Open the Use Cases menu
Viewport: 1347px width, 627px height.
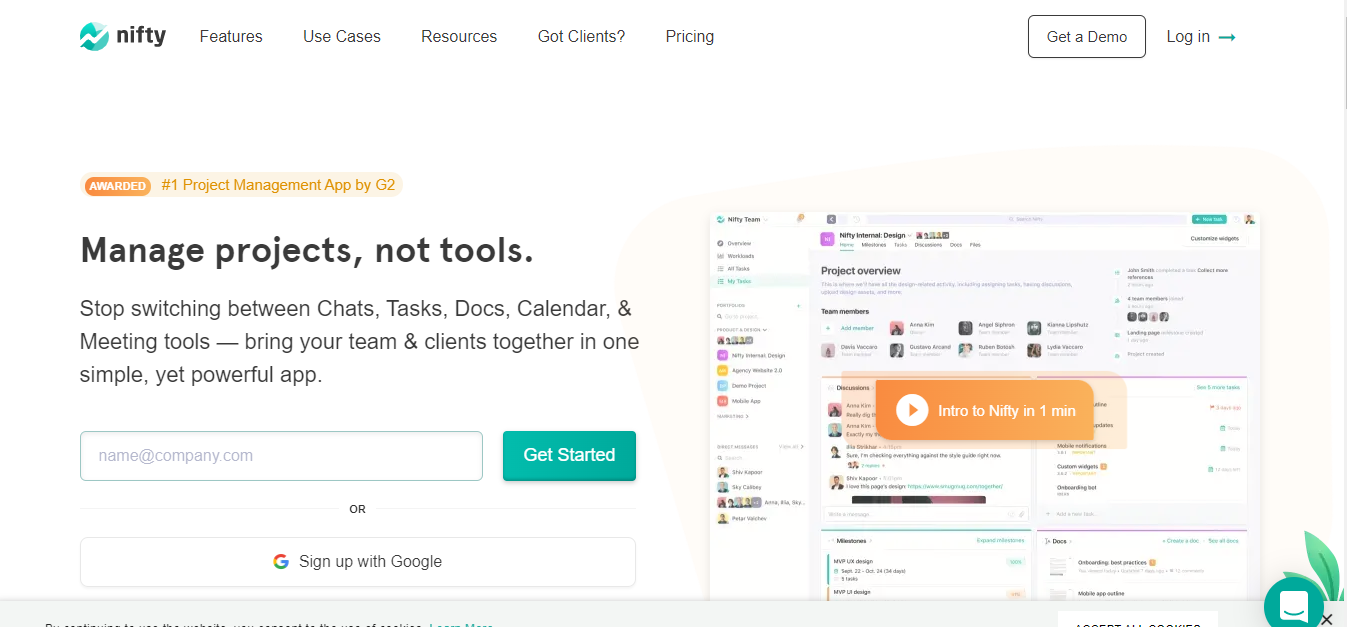click(x=342, y=37)
